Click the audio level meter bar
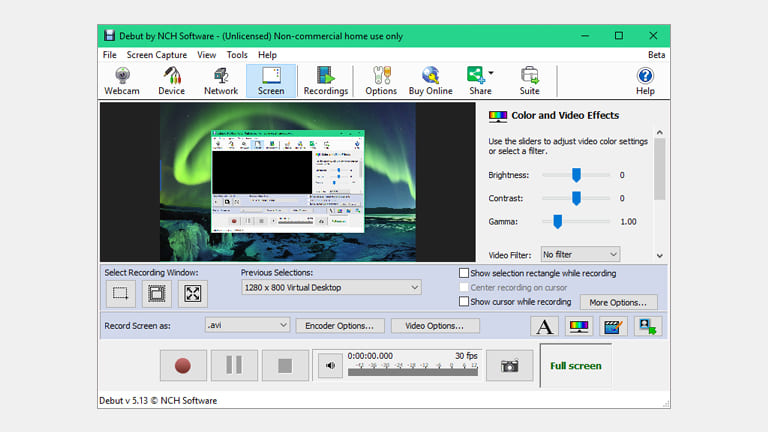This screenshot has width=768, height=432. pos(412,372)
